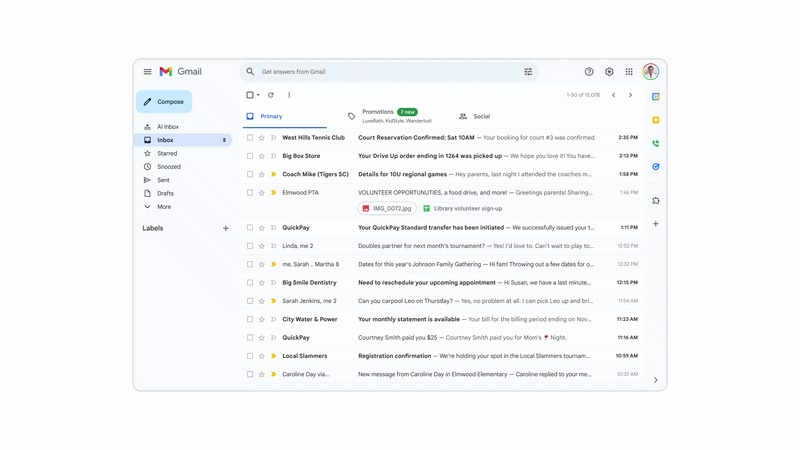Click the Compose button
Viewport: 800px width, 450px height.
[x=164, y=102]
